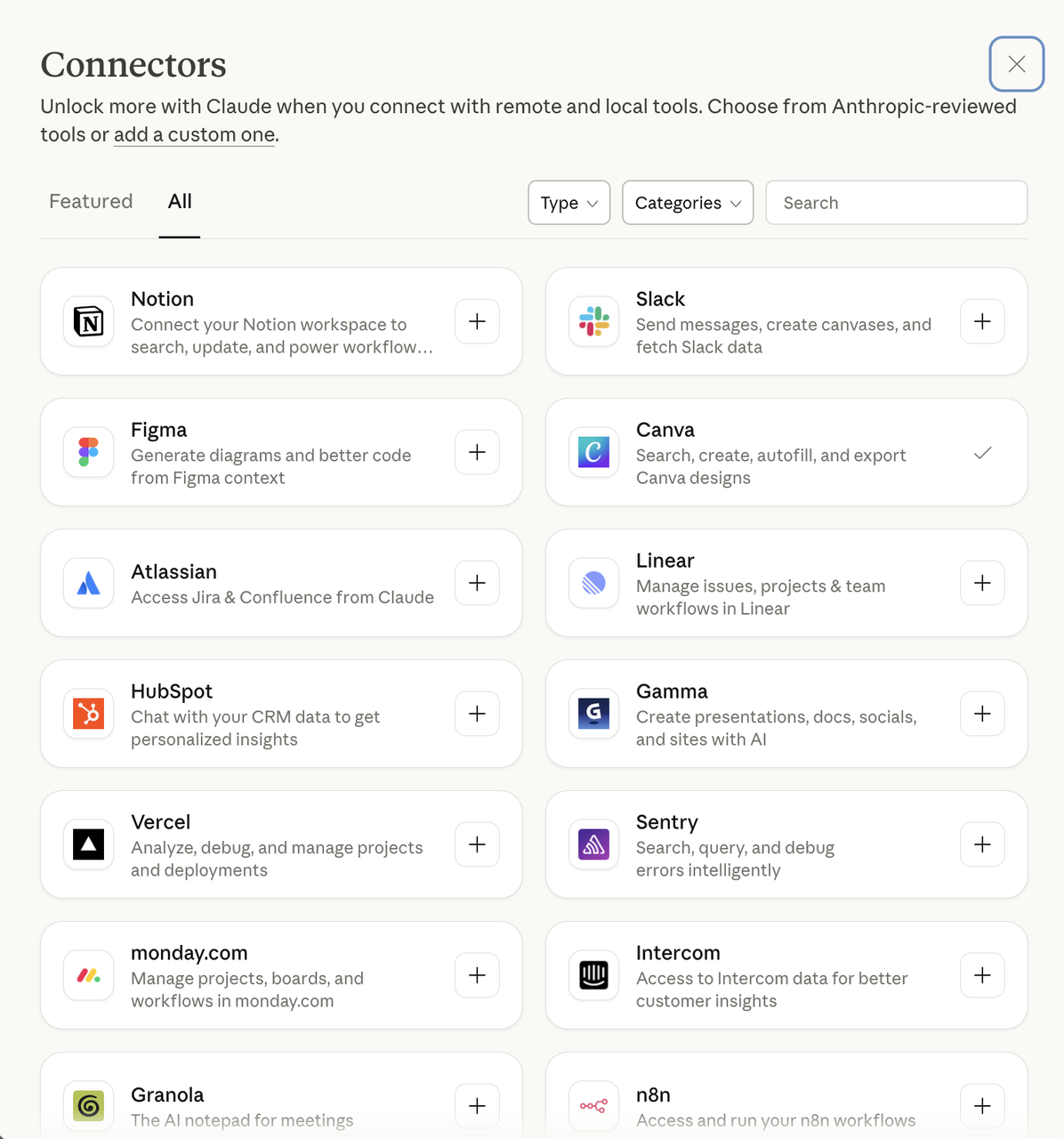
Task: Add the Gamma connector with plus
Action: coord(982,714)
